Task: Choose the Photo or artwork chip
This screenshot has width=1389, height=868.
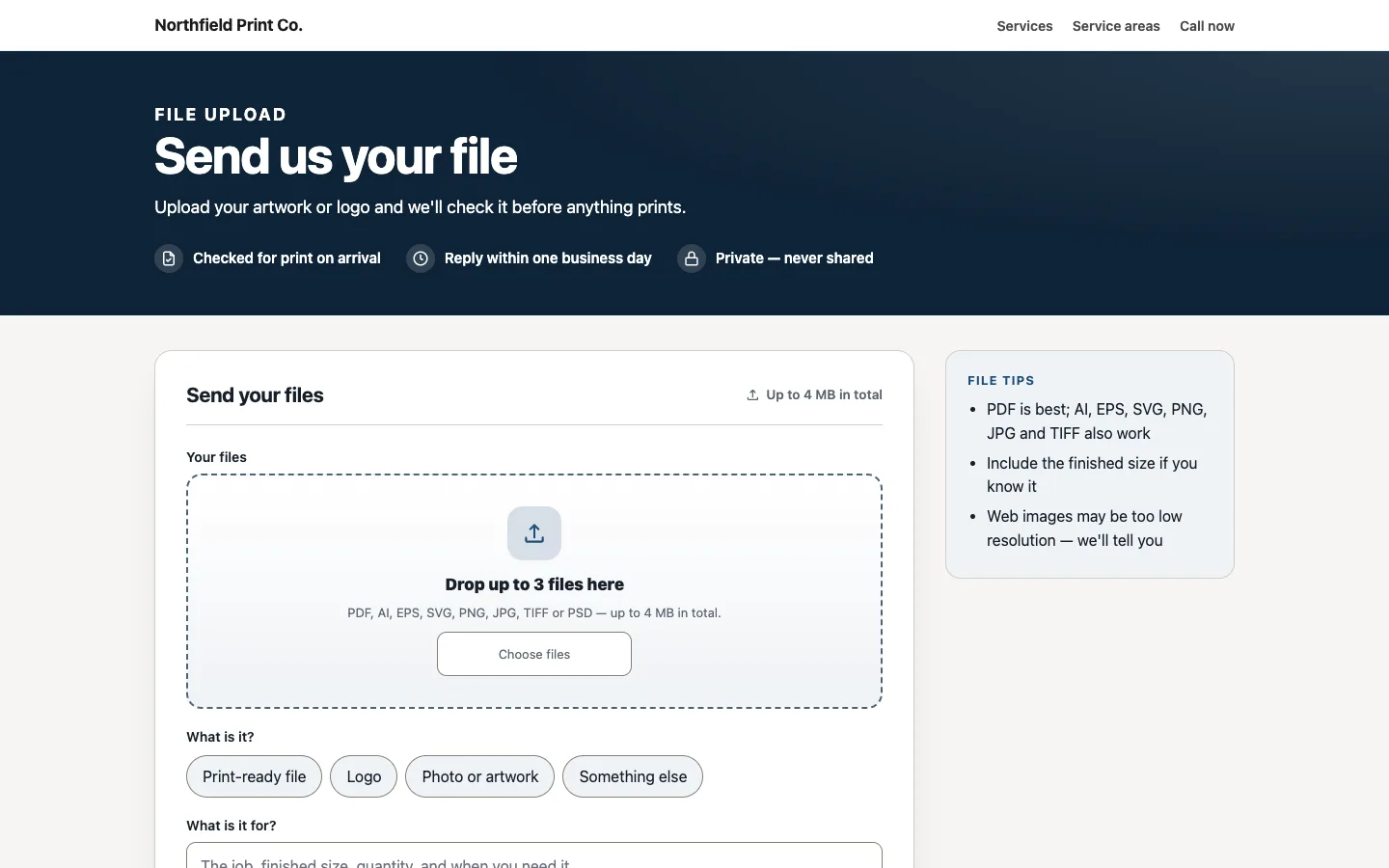Action: [x=480, y=776]
